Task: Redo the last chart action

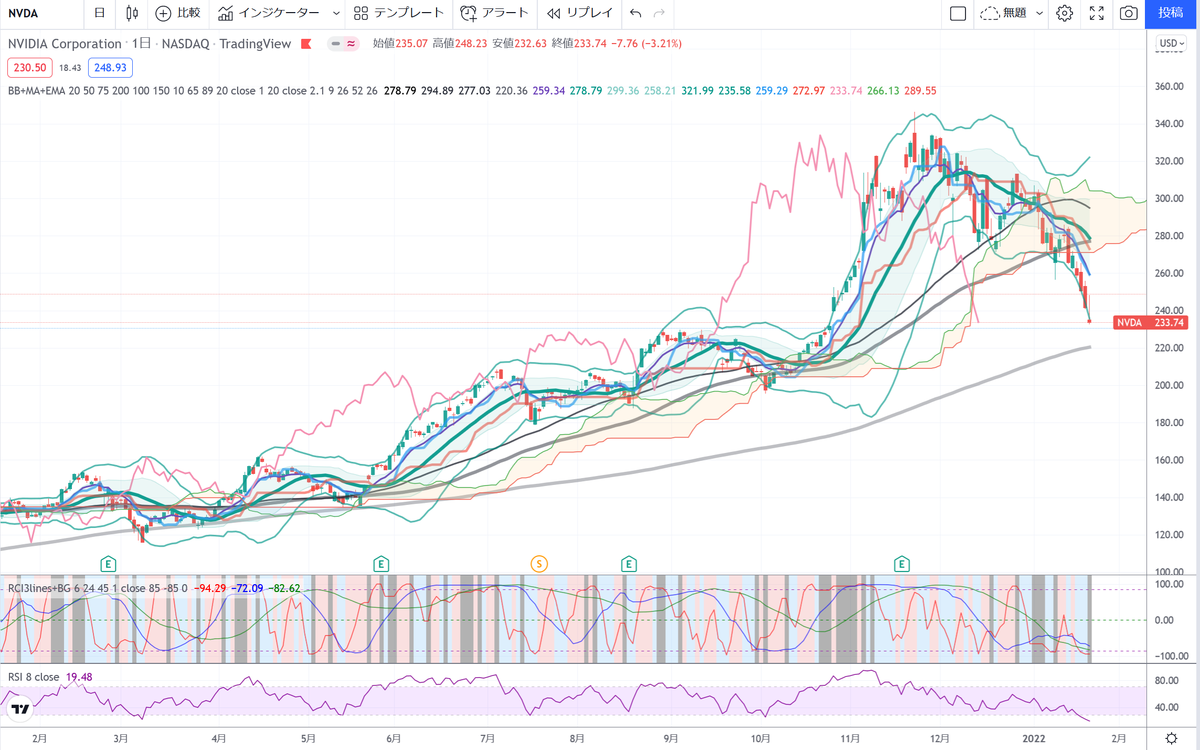Action: 659,13
